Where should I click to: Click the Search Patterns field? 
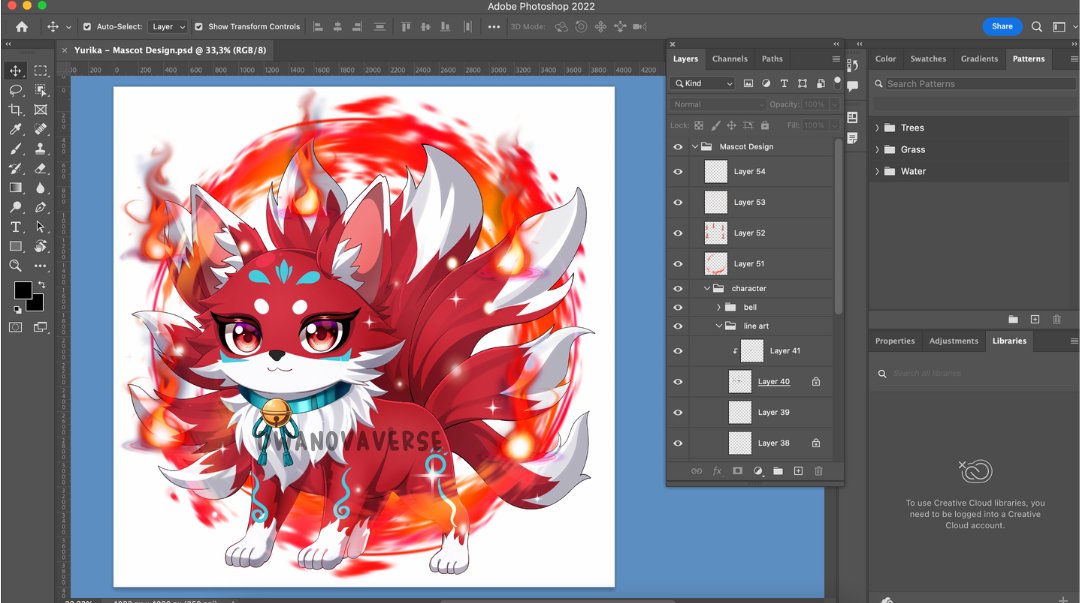click(974, 84)
